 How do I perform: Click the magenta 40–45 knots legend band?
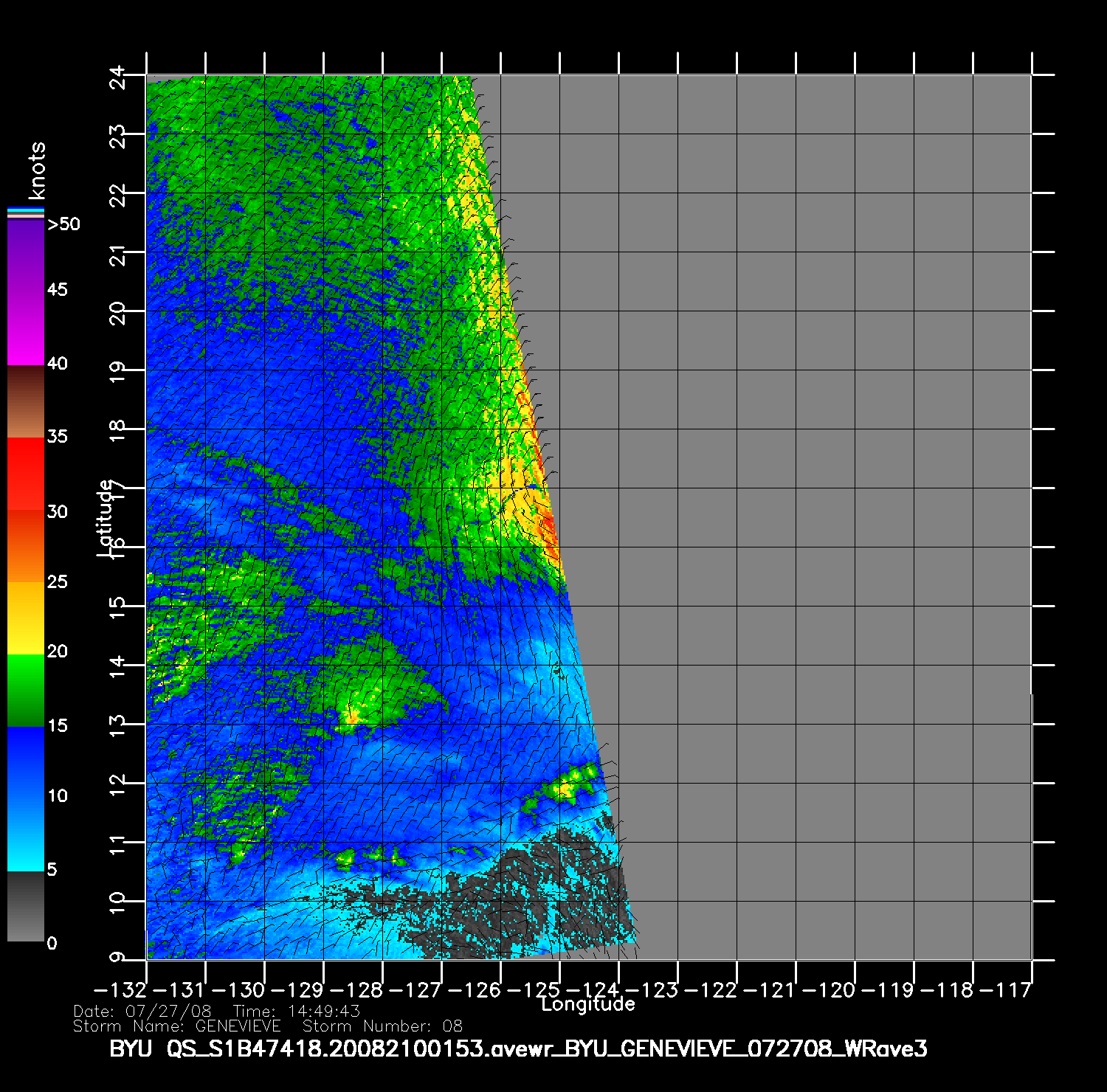[26, 328]
